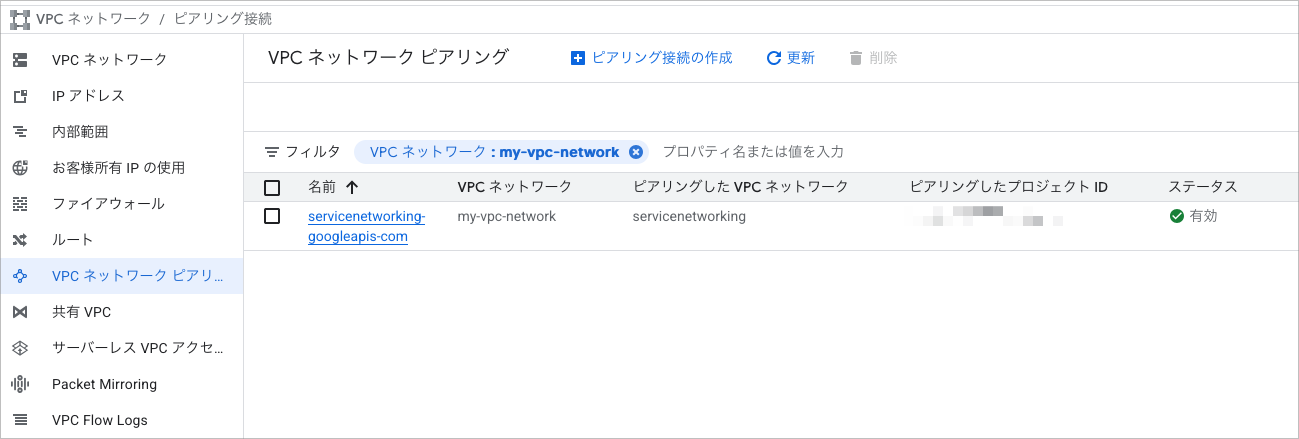Remove the my-vpc-network filter chip
Image resolution: width=1299 pixels, height=439 pixels.
pyautogui.click(x=635, y=152)
